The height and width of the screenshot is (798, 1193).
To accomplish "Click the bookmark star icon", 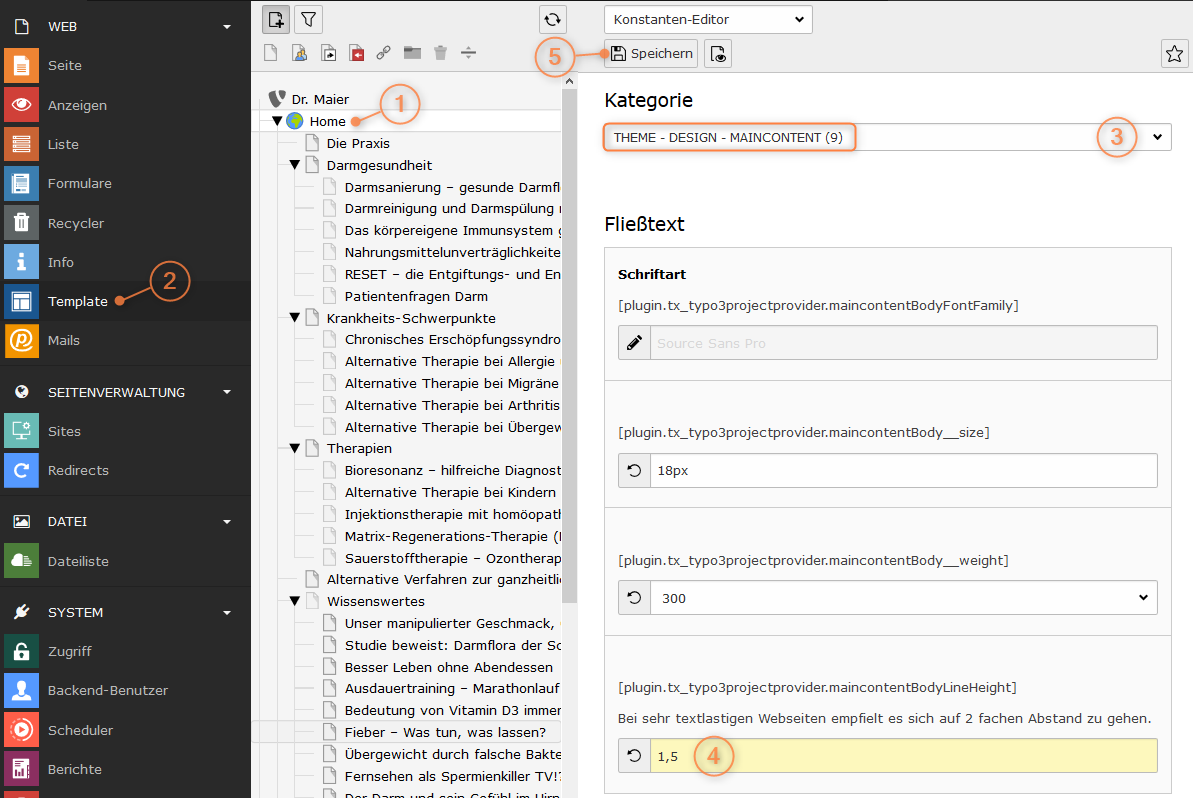I will (x=1174, y=54).
